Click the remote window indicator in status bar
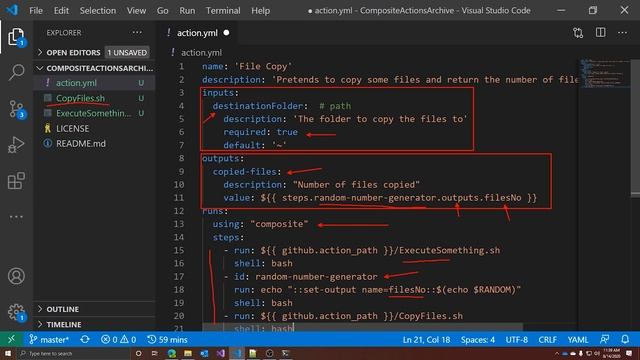 click(11, 339)
